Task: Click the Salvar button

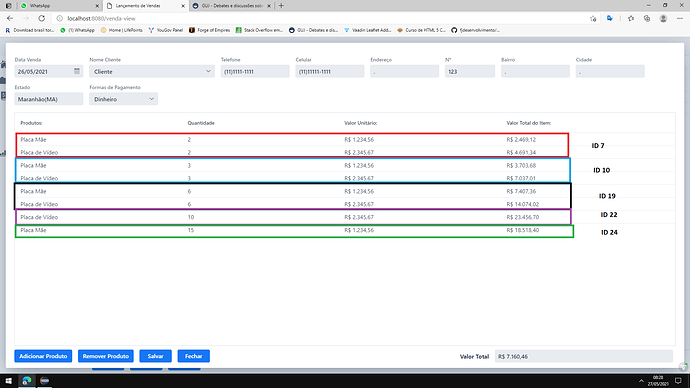Action: 155,356
